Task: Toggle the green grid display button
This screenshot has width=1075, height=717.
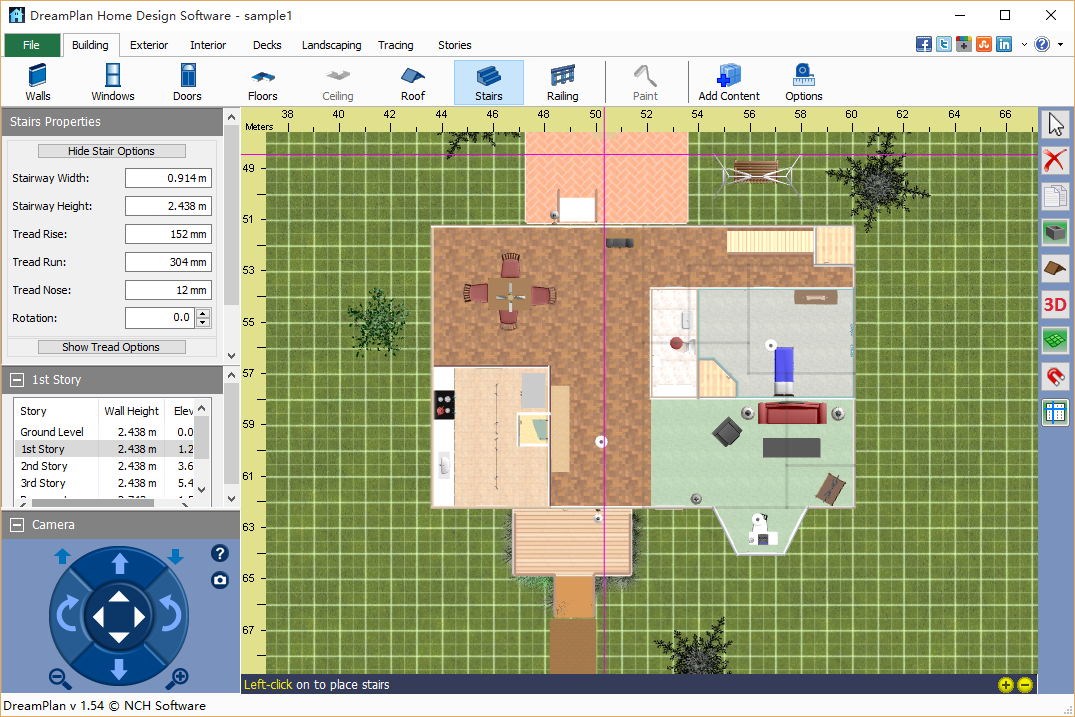Action: [1055, 340]
